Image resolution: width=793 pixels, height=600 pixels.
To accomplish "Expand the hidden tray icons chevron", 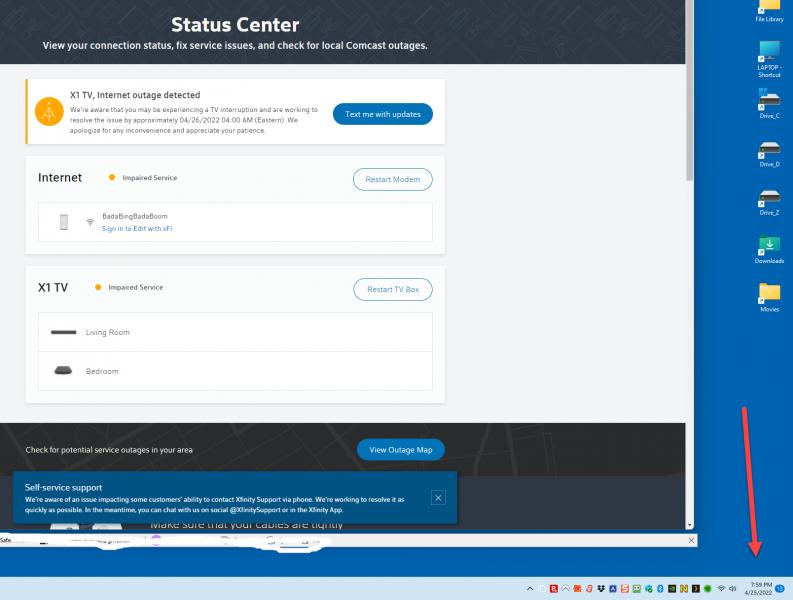I will 530,589.
